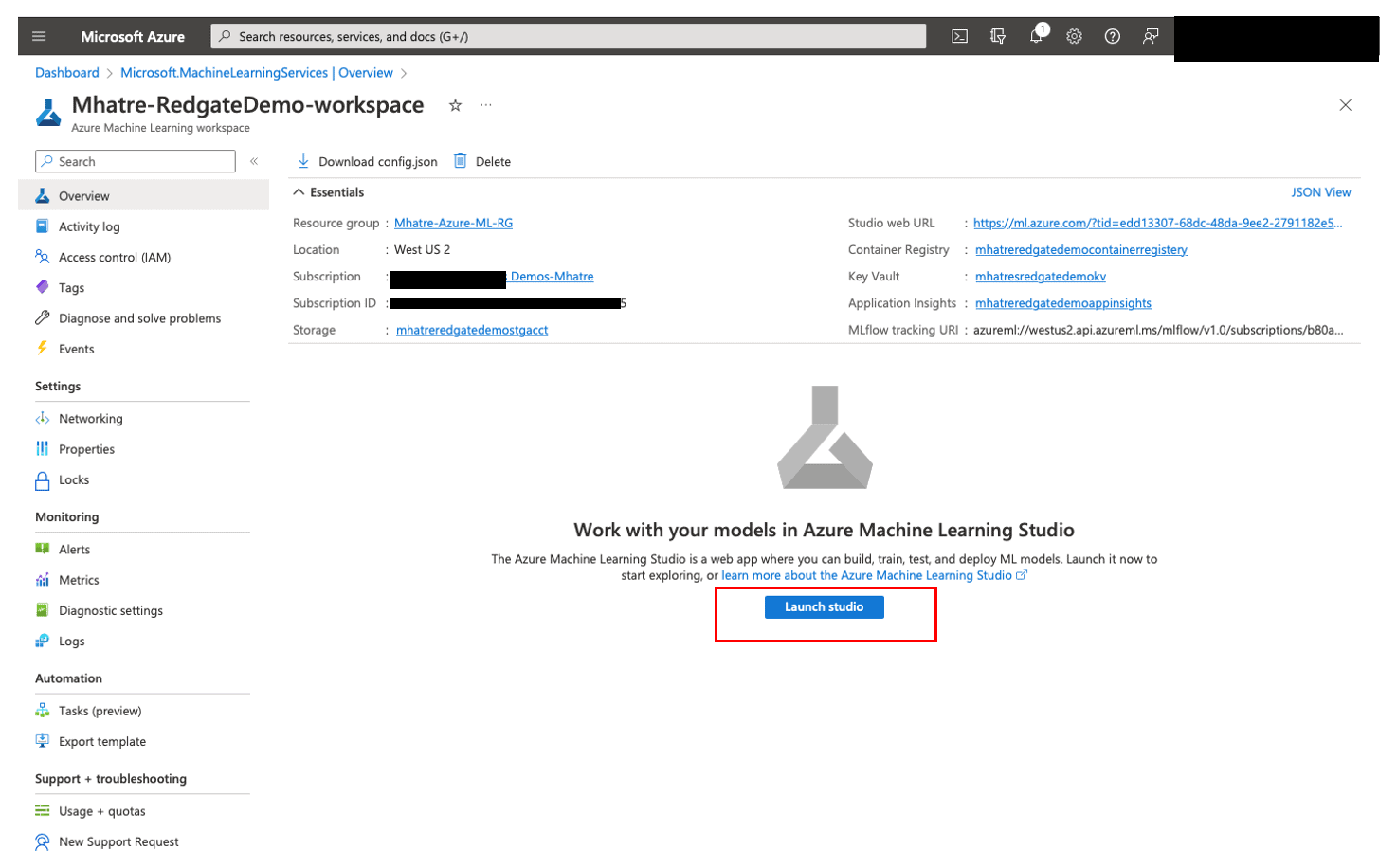Open Cloud Shell from the top bar

[x=959, y=36]
